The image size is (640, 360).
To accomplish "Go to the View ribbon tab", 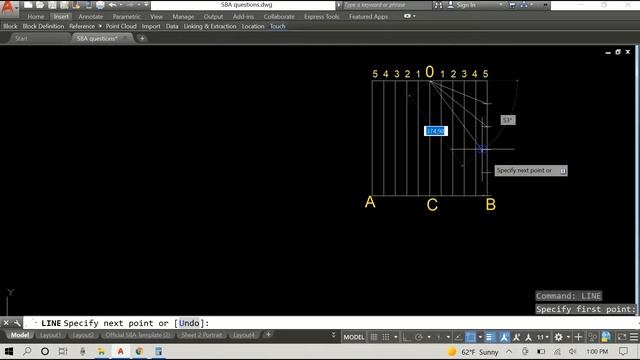I will [x=156, y=17].
